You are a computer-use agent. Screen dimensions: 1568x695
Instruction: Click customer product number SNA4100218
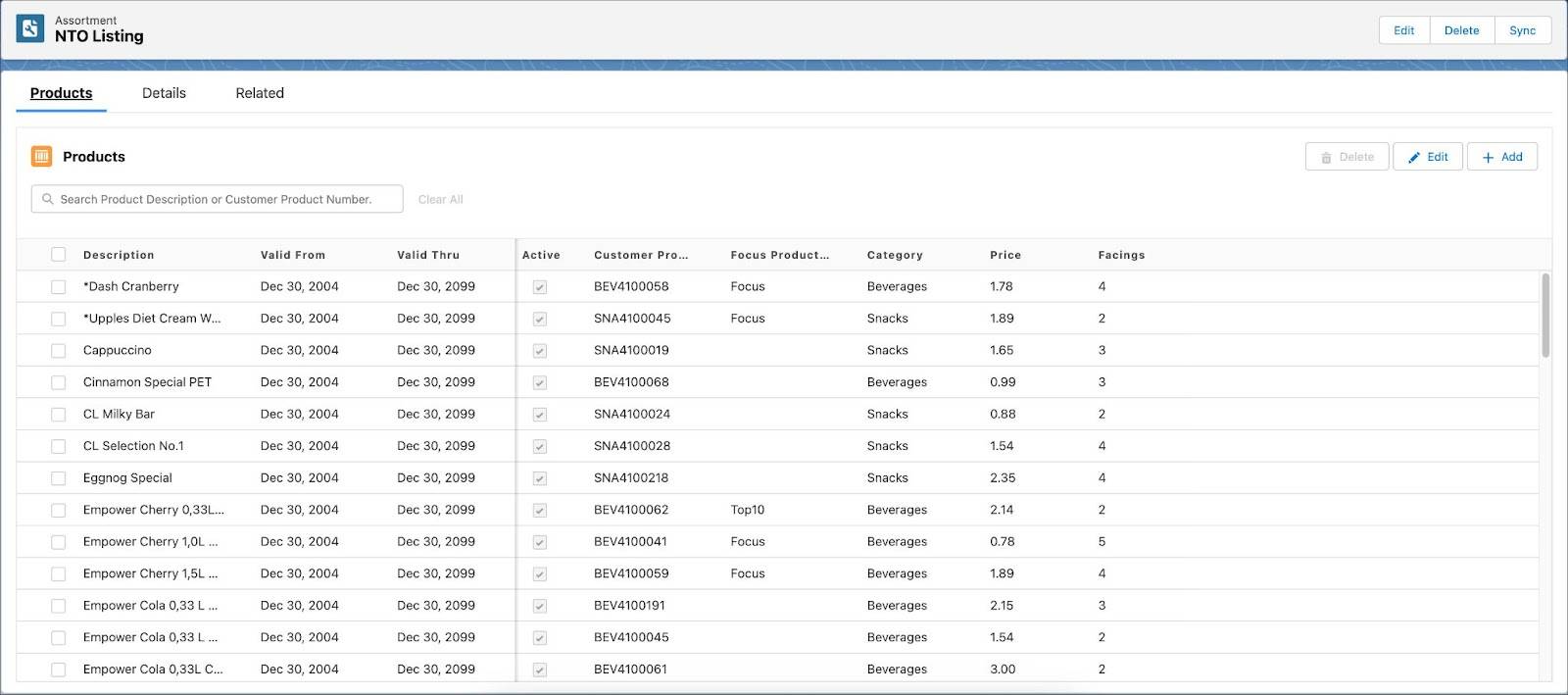631,478
